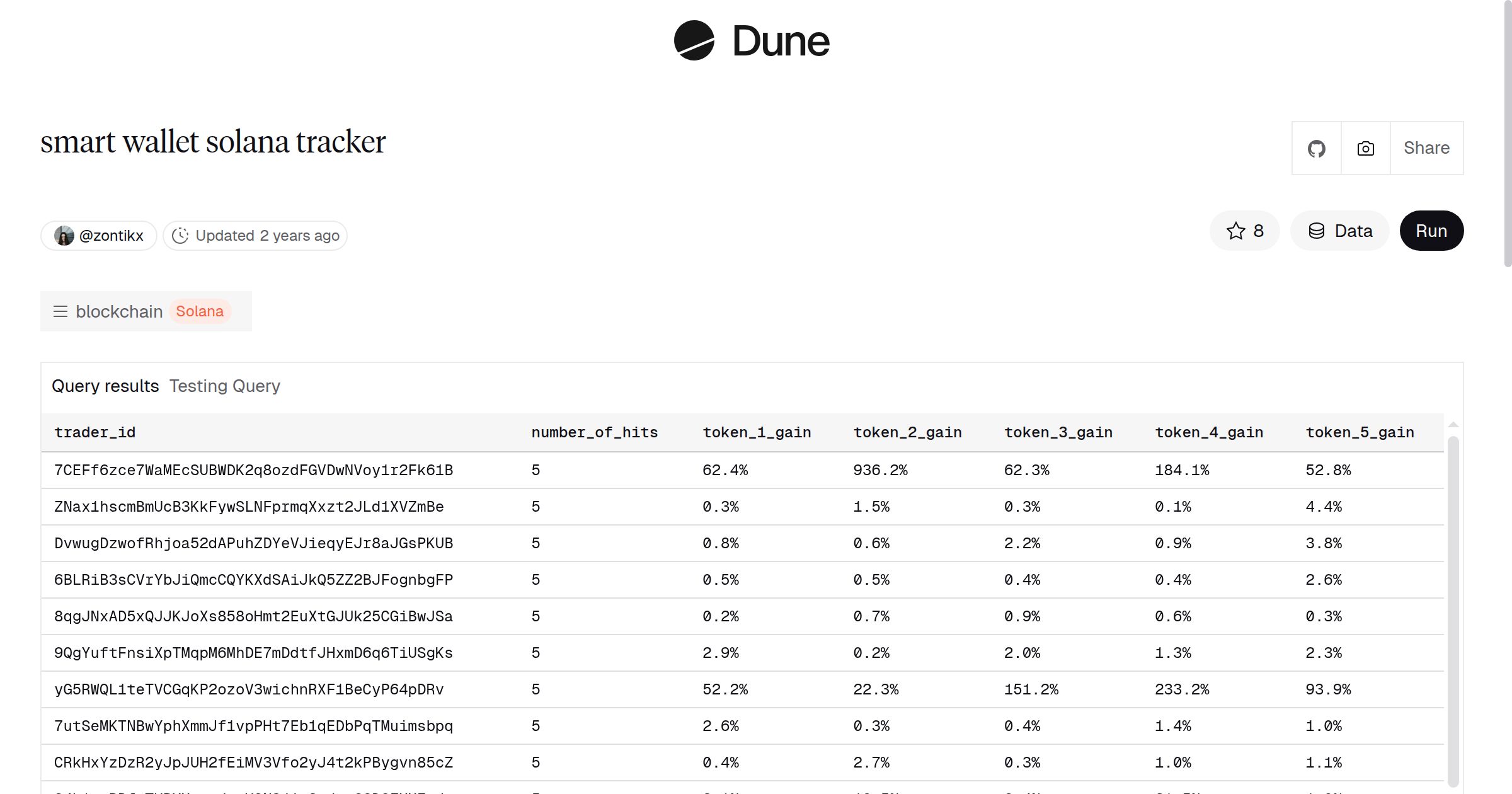Click the hamburger icon on the blockchain parameter
This screenshot has height=794, width=1512.
pos(60,311)
